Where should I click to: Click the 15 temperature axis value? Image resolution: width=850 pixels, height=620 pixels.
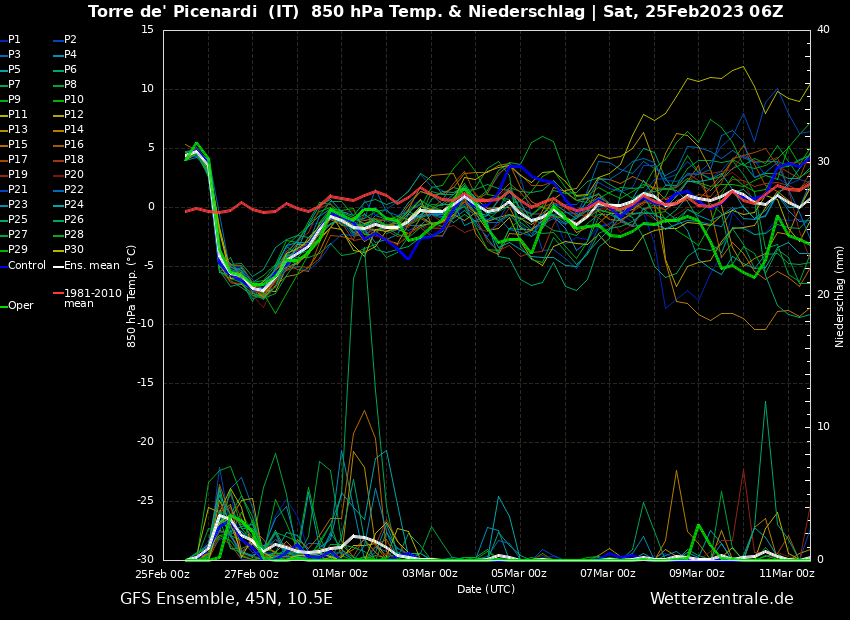147,30
